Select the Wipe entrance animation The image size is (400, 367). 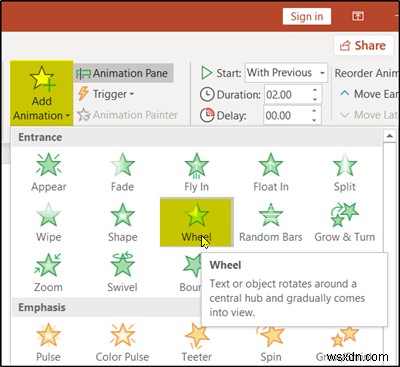pyautogui.click(x=49, y=222)
